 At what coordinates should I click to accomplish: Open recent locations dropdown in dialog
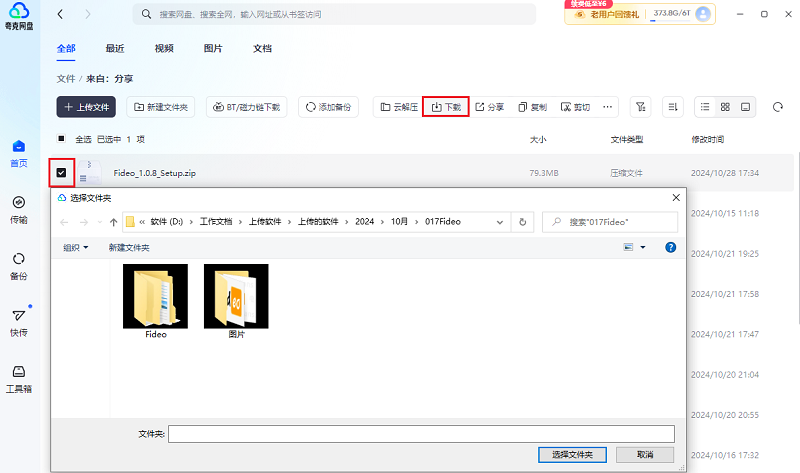pyautogui.click(x=99, y=222)
